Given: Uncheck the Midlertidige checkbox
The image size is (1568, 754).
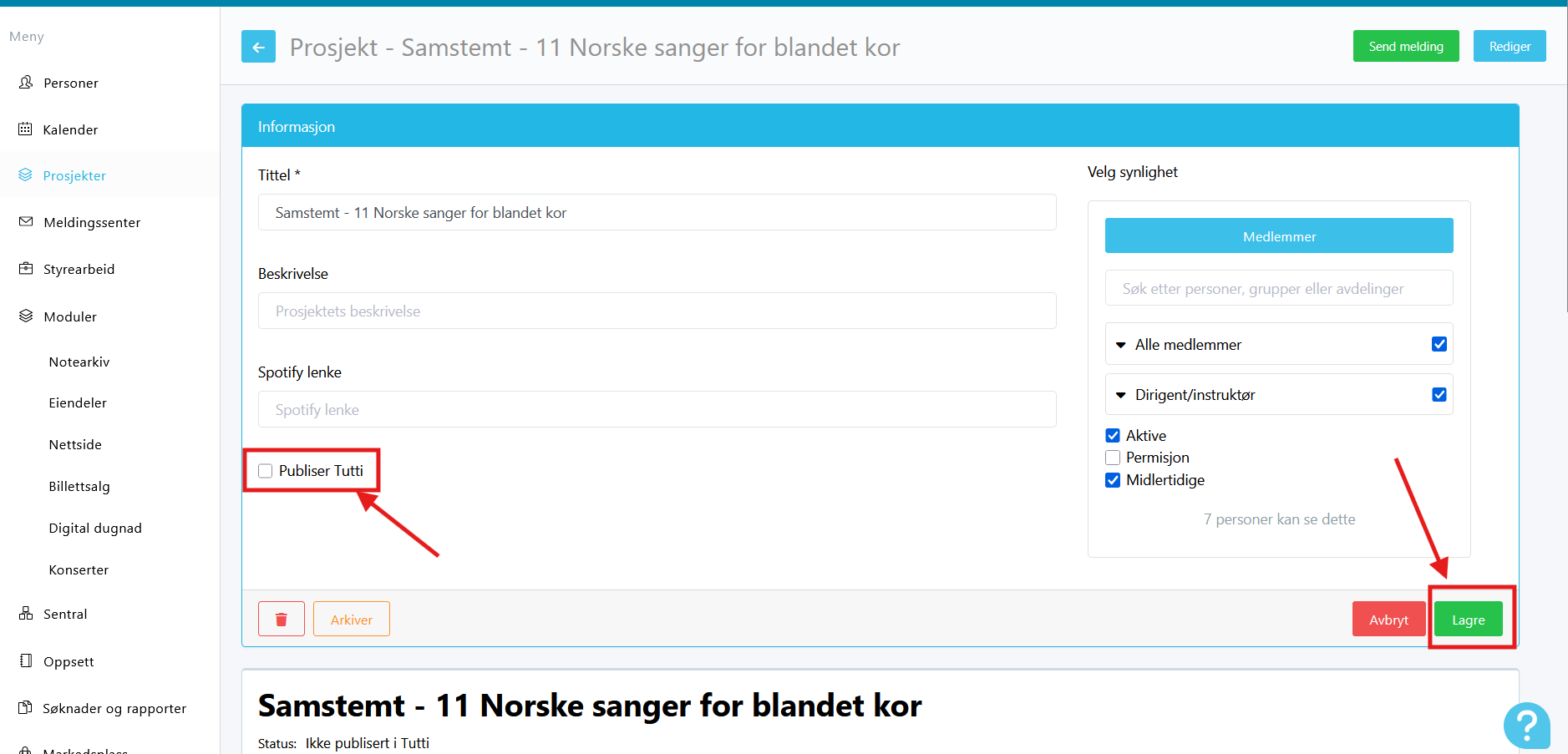Looking at the screenshot, I should click(x=1113, y=480).
